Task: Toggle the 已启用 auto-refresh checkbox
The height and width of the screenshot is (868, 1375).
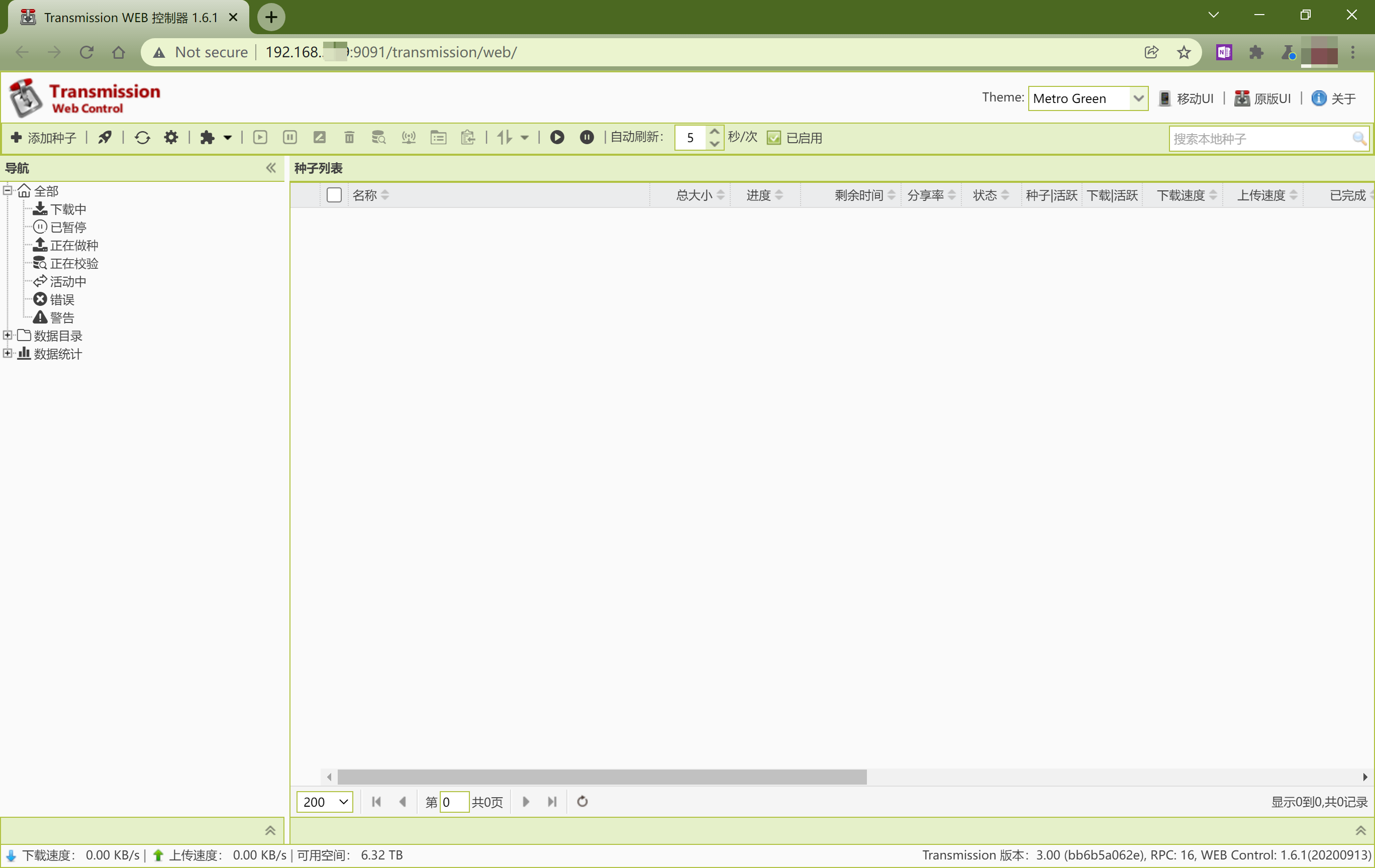Action: (774, 138)
